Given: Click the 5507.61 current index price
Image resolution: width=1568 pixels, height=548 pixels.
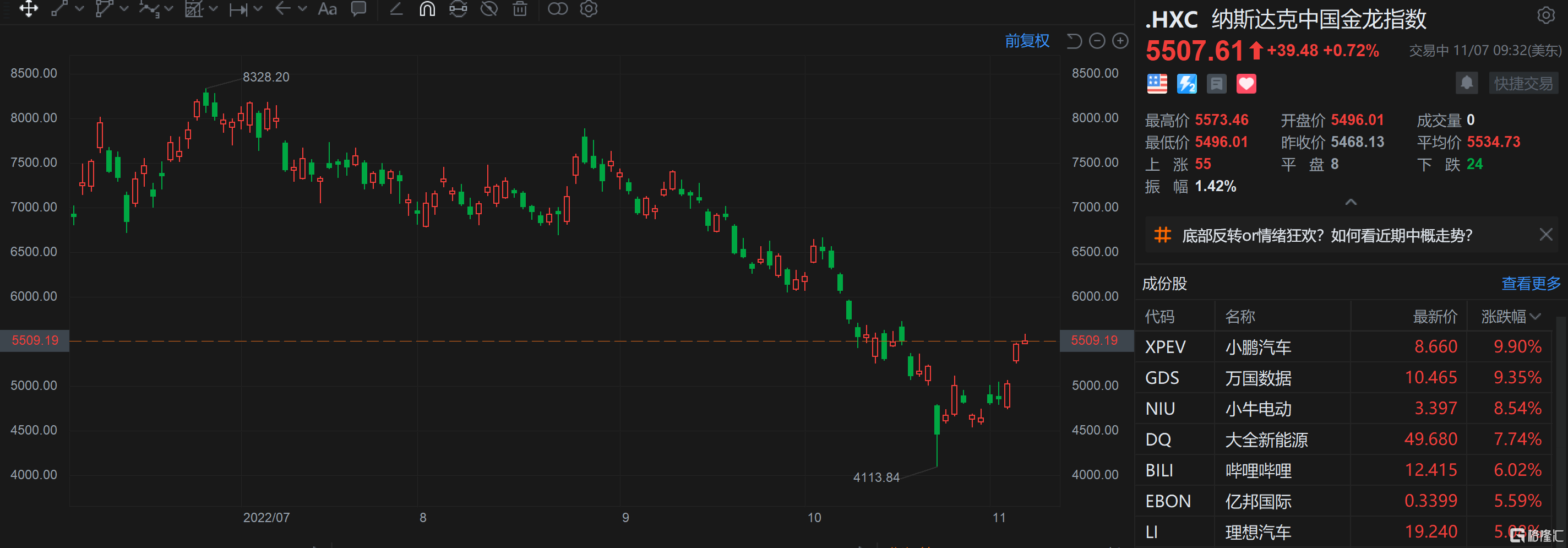Looking at the screenshot, I should (1194, 51).
